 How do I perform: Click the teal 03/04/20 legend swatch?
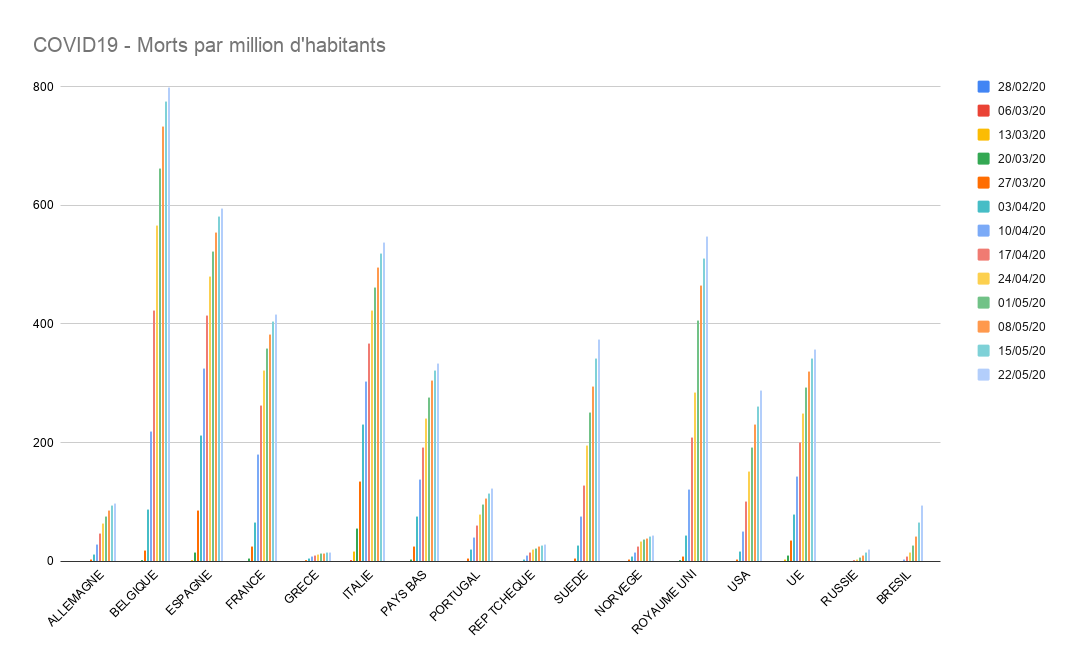983,206
